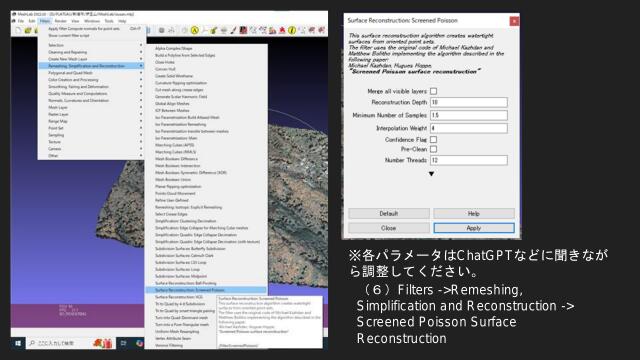Open the Tools menu
Viewport: 640px width, 360px height.
point(109,21)
